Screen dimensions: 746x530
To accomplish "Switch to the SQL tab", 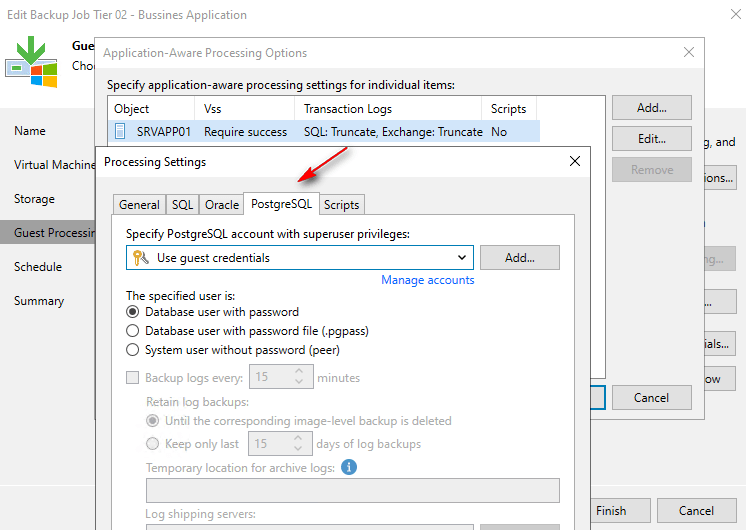I will [182, 205].
